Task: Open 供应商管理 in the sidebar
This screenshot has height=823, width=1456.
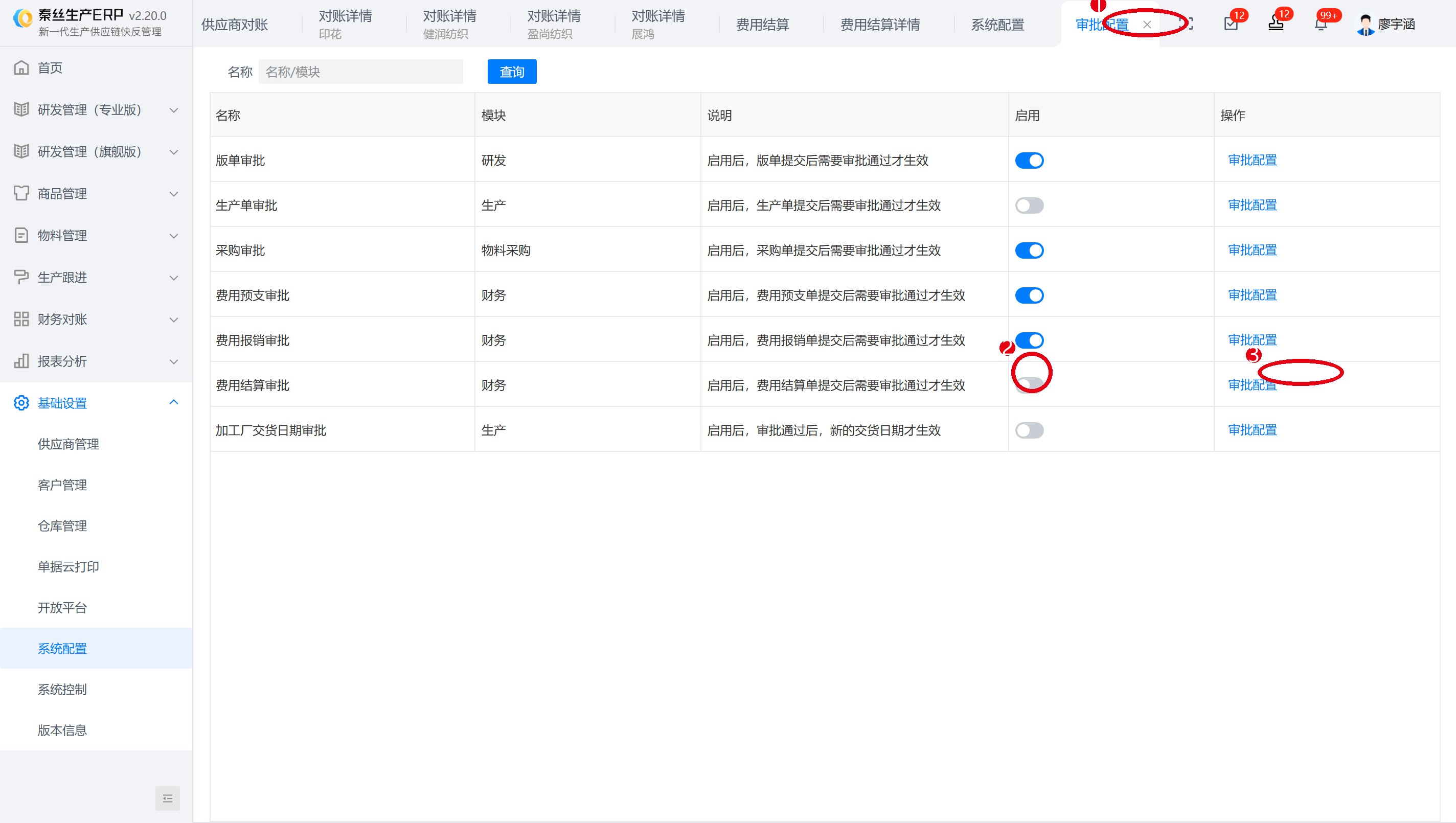Action: point(69,444)
